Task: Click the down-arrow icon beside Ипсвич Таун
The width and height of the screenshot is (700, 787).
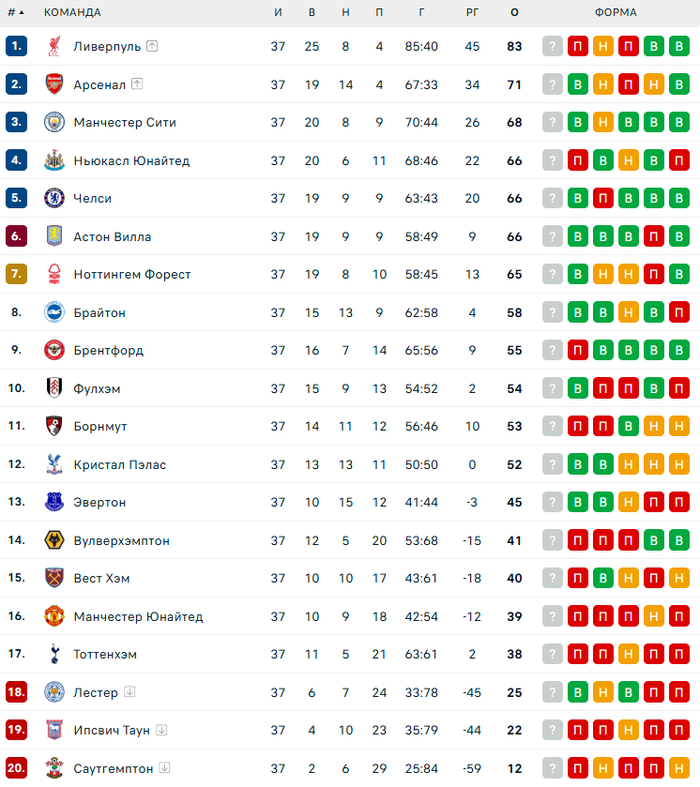Action: tap(161, 730)
